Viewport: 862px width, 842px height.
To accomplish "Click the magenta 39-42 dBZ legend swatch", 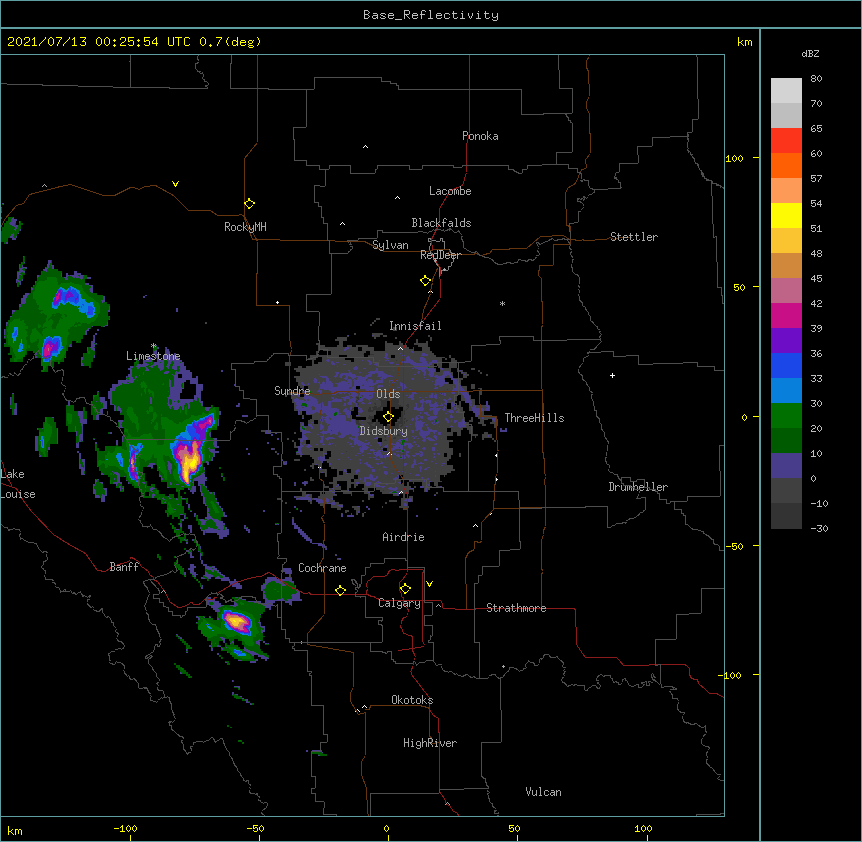I will [786, 315].
